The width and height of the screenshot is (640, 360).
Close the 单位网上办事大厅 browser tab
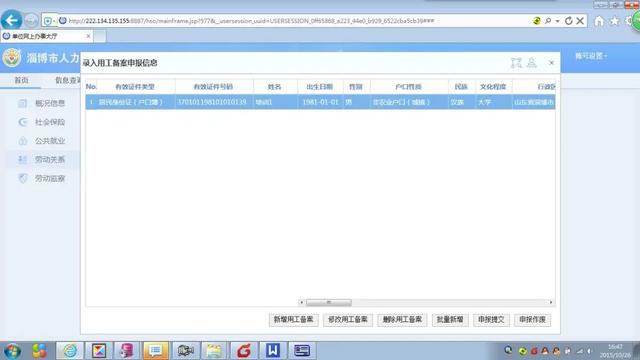(88, 36)
